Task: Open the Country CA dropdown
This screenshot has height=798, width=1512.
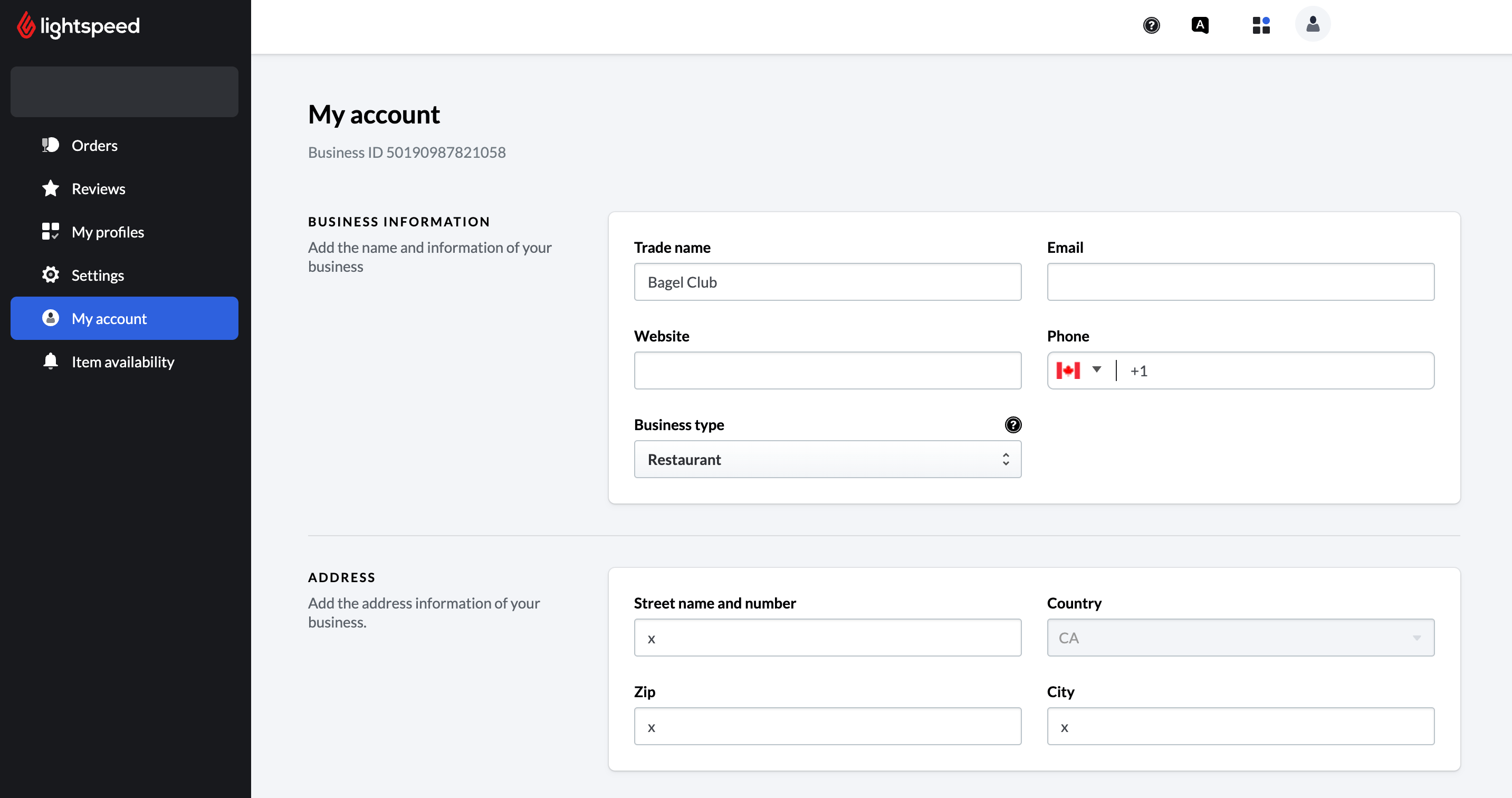Action: pyautogui.click(x=1240, y=638)
